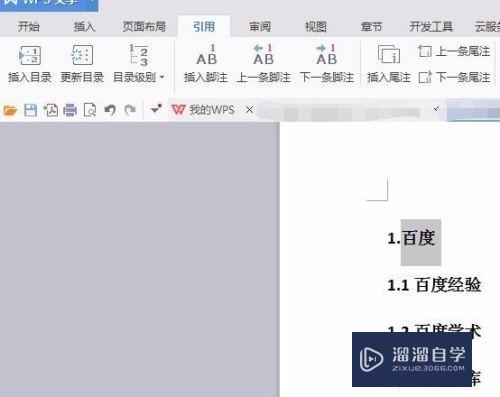Open the 页面布局 (Page Layout) tab
500x397 pixels.
tap(144, 26)
